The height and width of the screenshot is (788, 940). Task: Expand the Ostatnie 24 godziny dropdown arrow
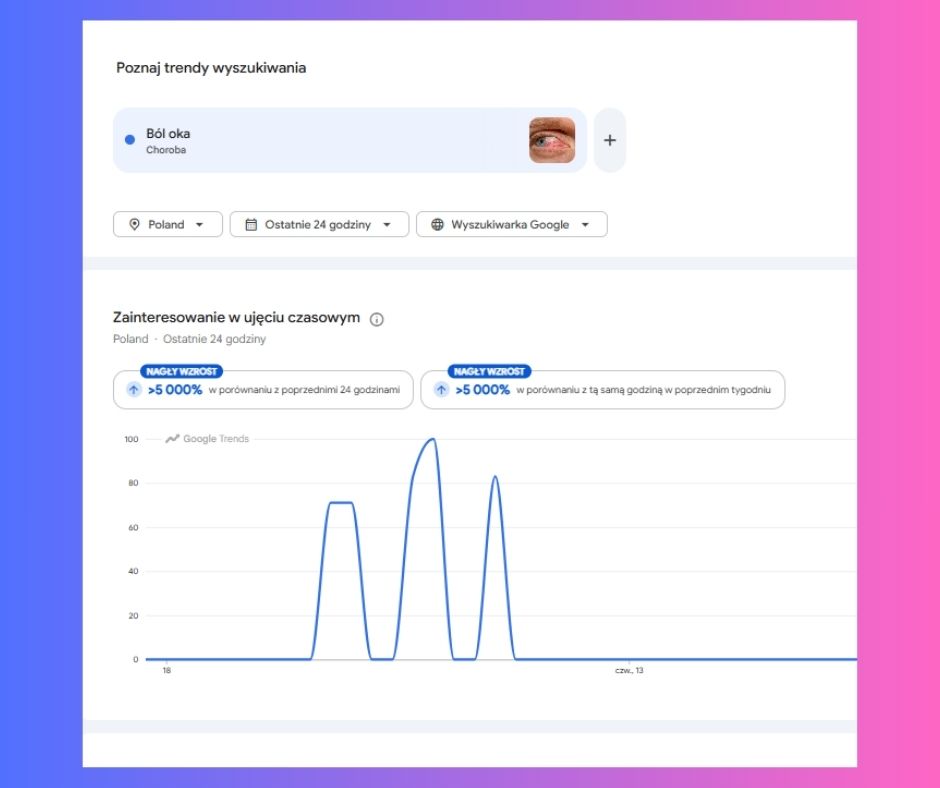coord(387,224)
